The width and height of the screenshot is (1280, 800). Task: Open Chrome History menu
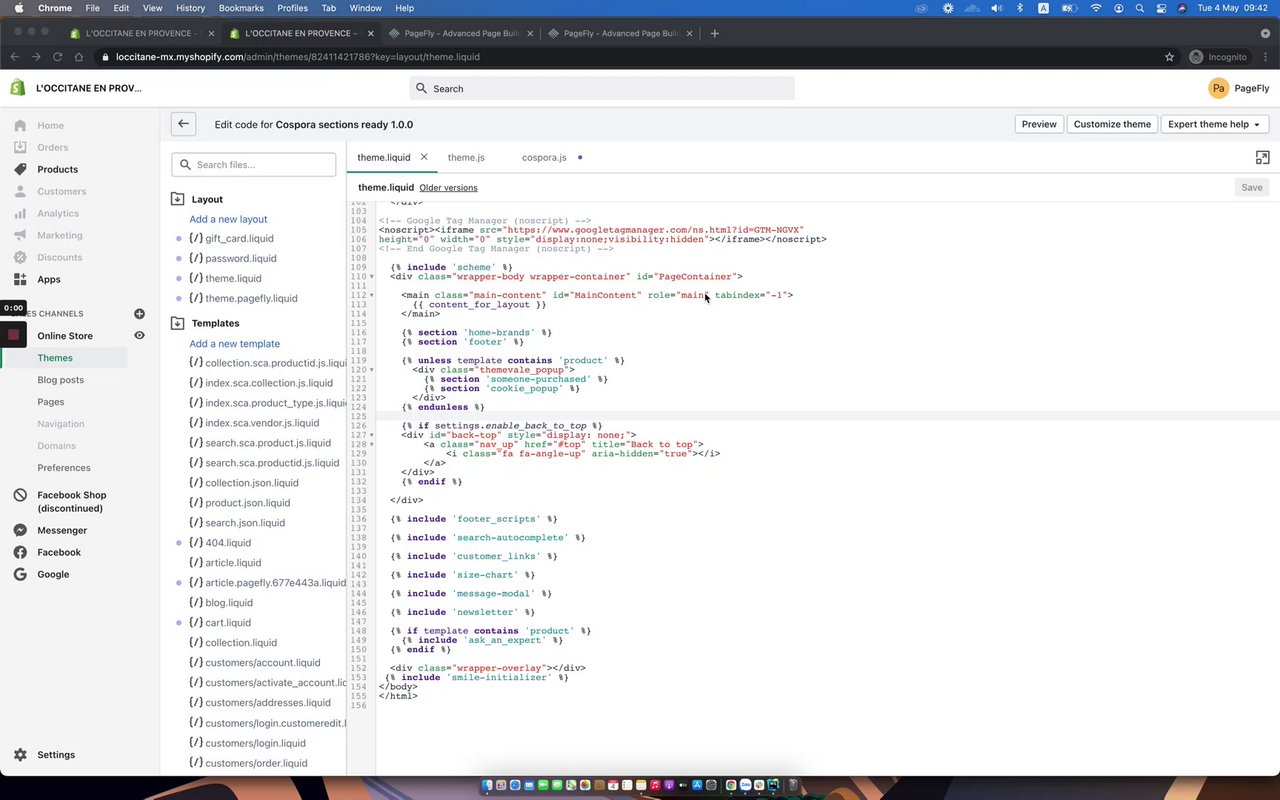tap(190, 8)
